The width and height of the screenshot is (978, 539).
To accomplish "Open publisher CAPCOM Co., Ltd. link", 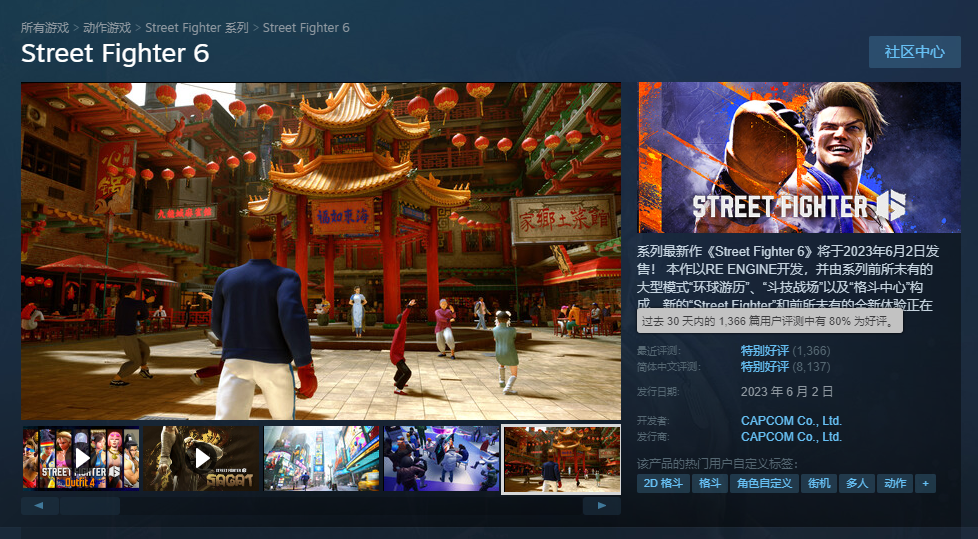I will tap(791, 437).
